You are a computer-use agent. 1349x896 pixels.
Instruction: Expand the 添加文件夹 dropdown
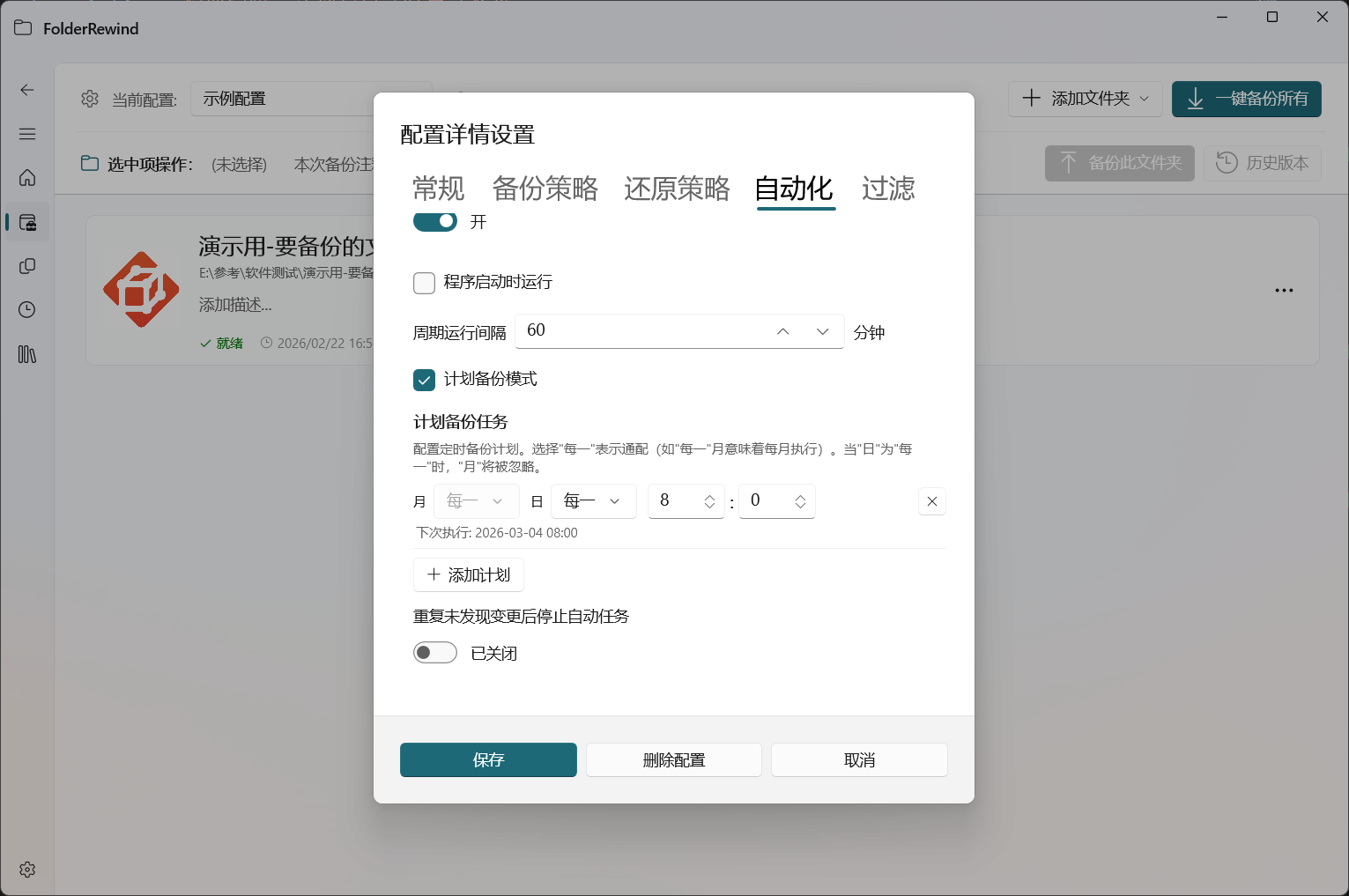click(1145, 99)
